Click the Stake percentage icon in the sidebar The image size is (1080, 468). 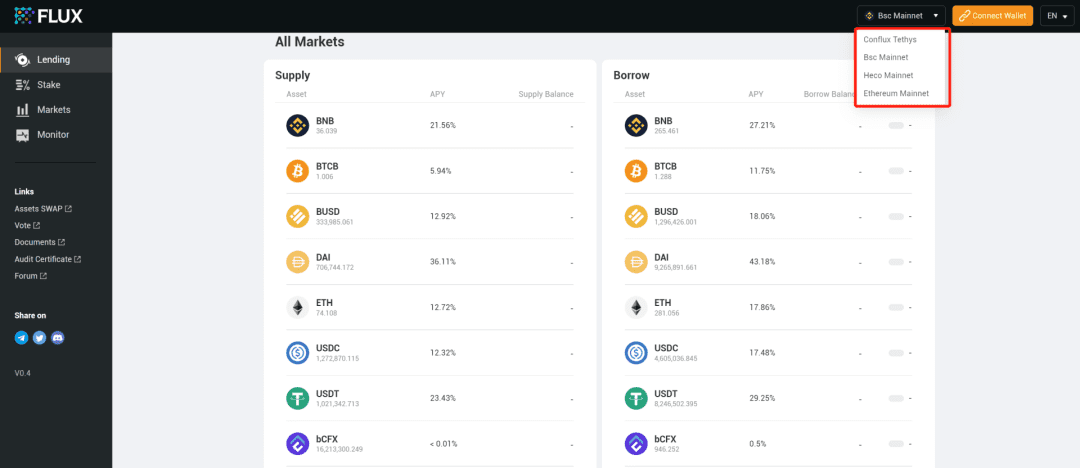tap(22, 85)
